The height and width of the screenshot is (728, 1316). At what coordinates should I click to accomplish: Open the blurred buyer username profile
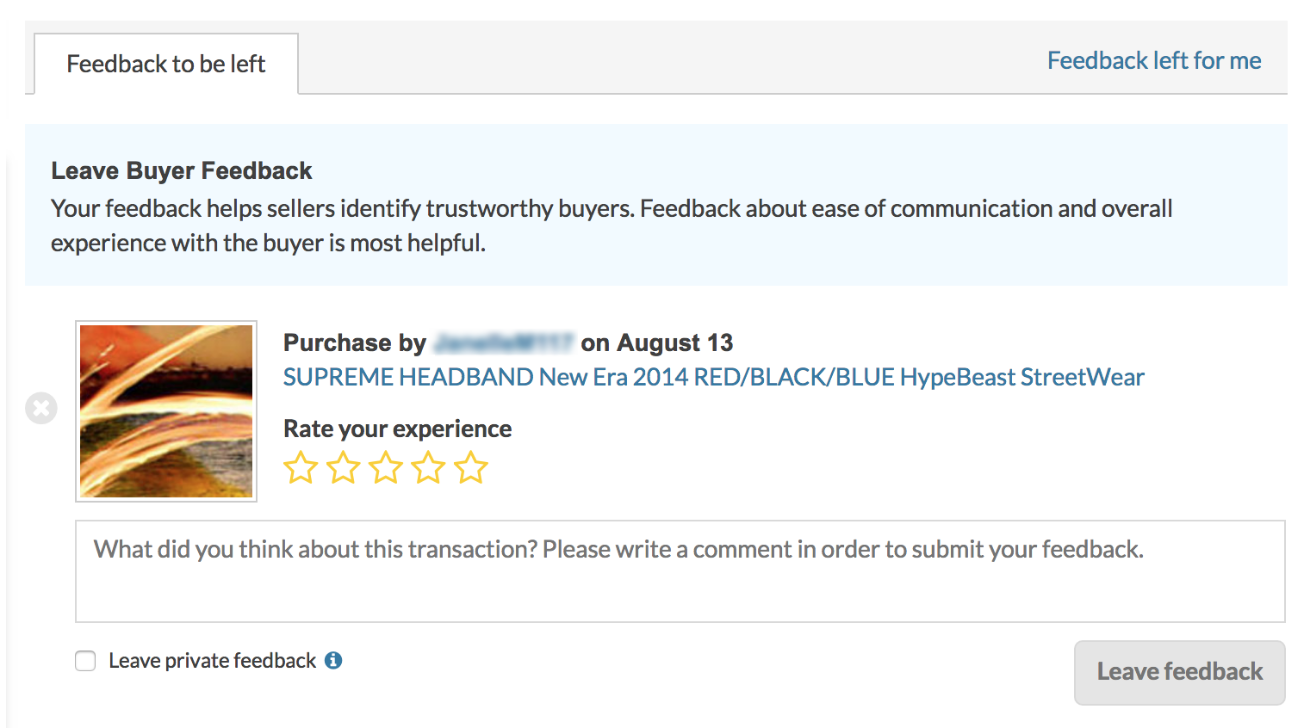[x=503, y=343]
